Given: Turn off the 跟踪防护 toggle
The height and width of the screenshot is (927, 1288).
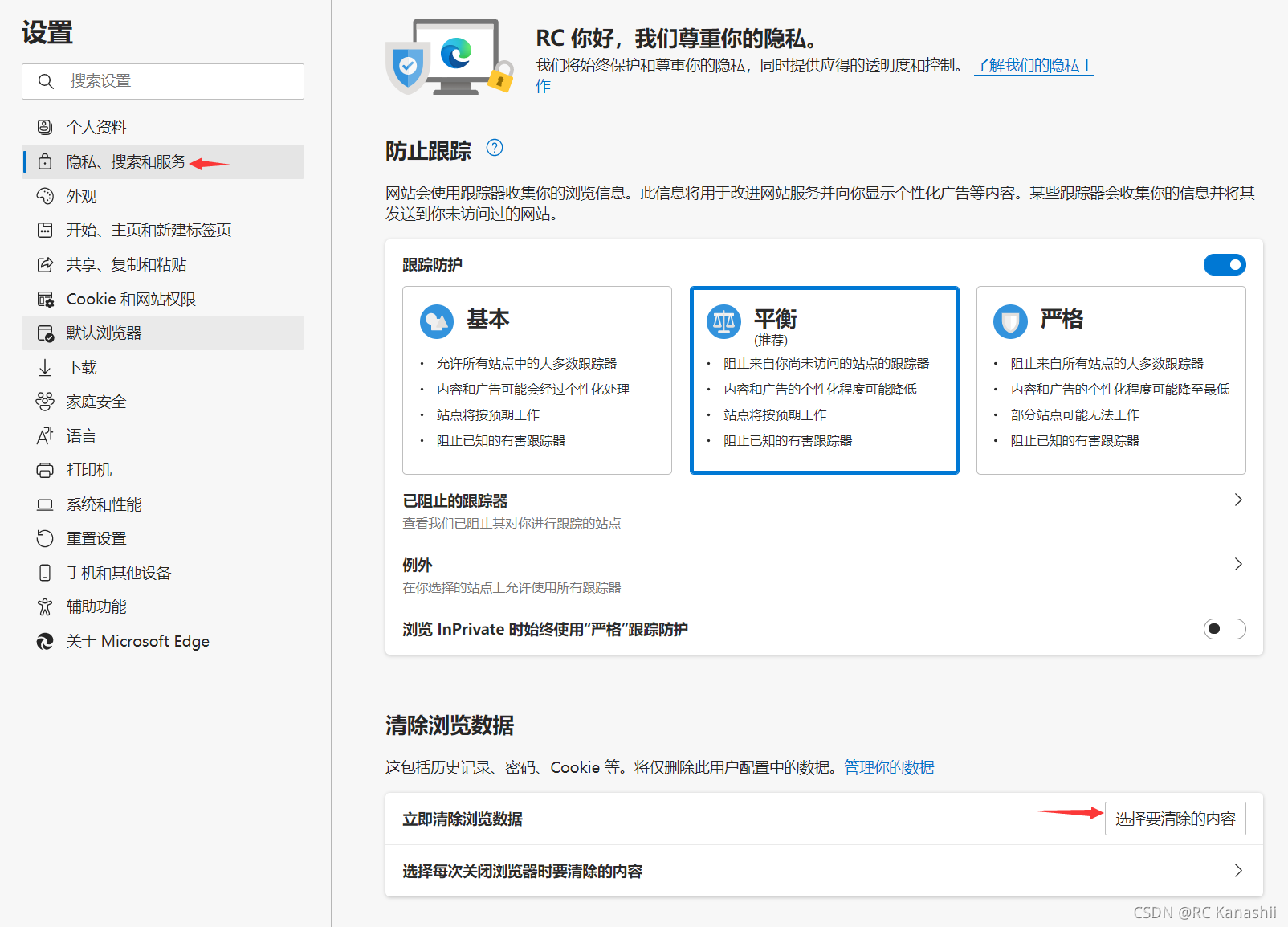Looking at the screenshot, I should 1225,264.
